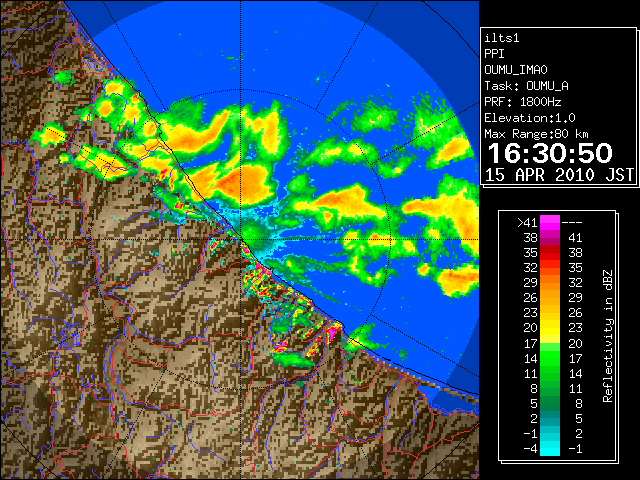Click the 'PRF: 1800Hz' value

[x=523, y=102]
